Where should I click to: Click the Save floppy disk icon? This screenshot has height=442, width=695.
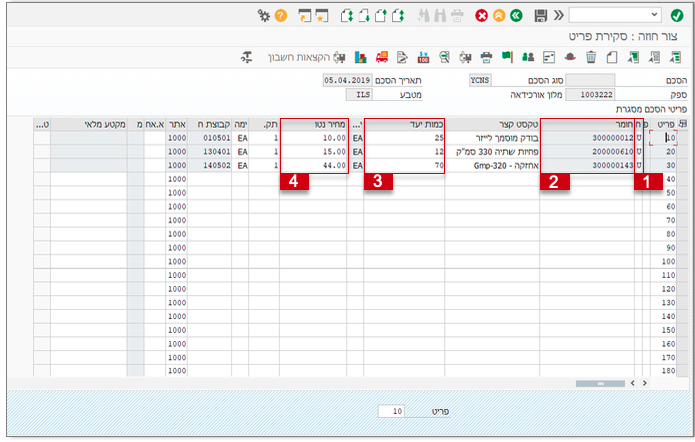click(x=540, y=16)
